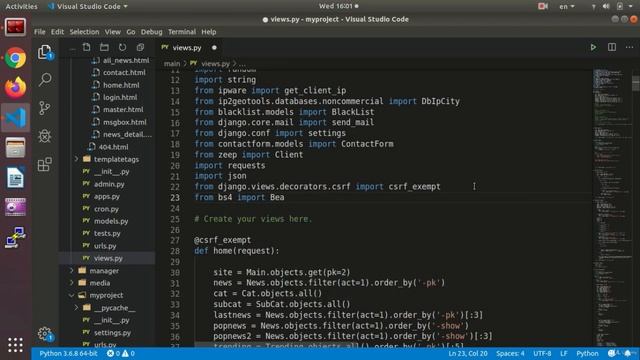Open the system volume indicator
The image size is (640, 360).
606,6
